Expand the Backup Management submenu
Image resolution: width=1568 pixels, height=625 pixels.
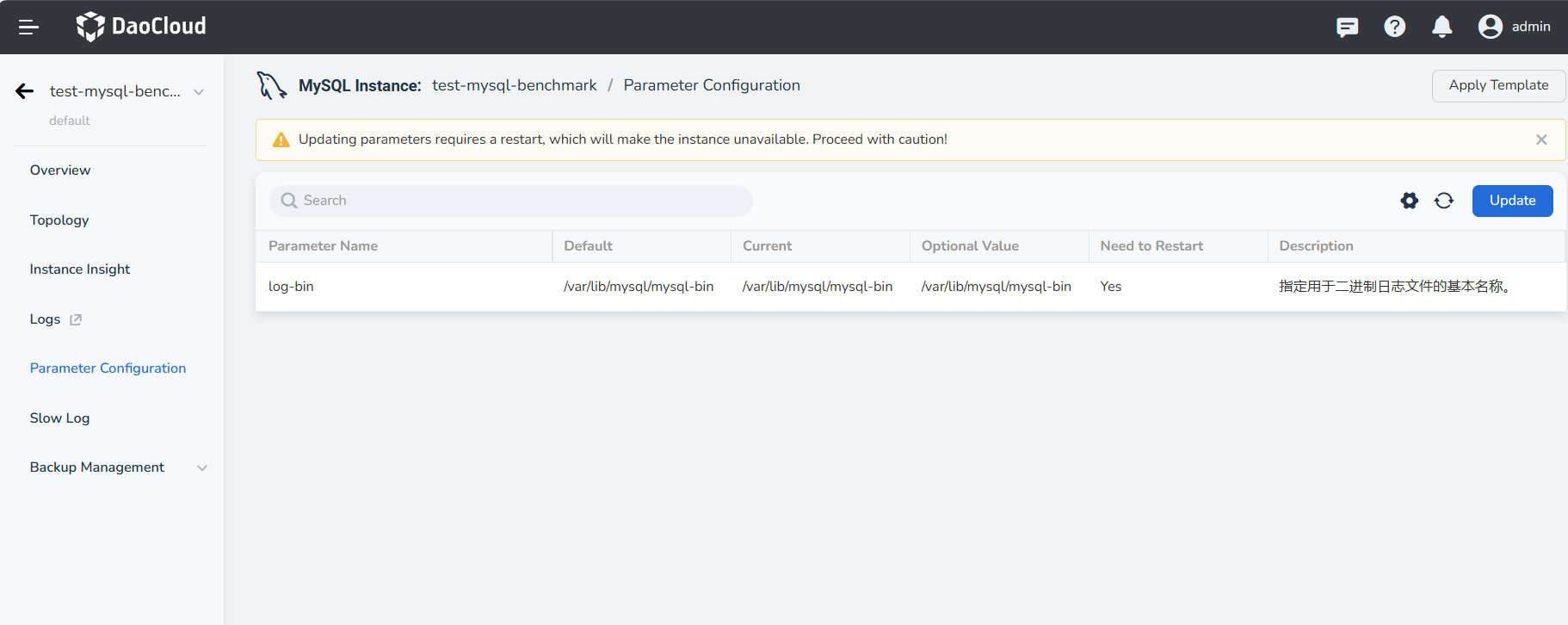[202, 468]
